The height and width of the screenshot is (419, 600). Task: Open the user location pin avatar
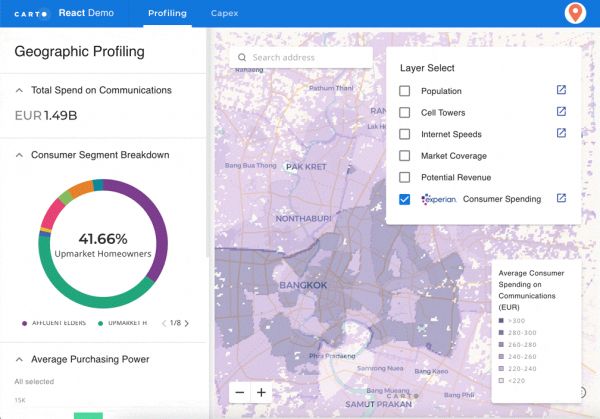(574, 14)
